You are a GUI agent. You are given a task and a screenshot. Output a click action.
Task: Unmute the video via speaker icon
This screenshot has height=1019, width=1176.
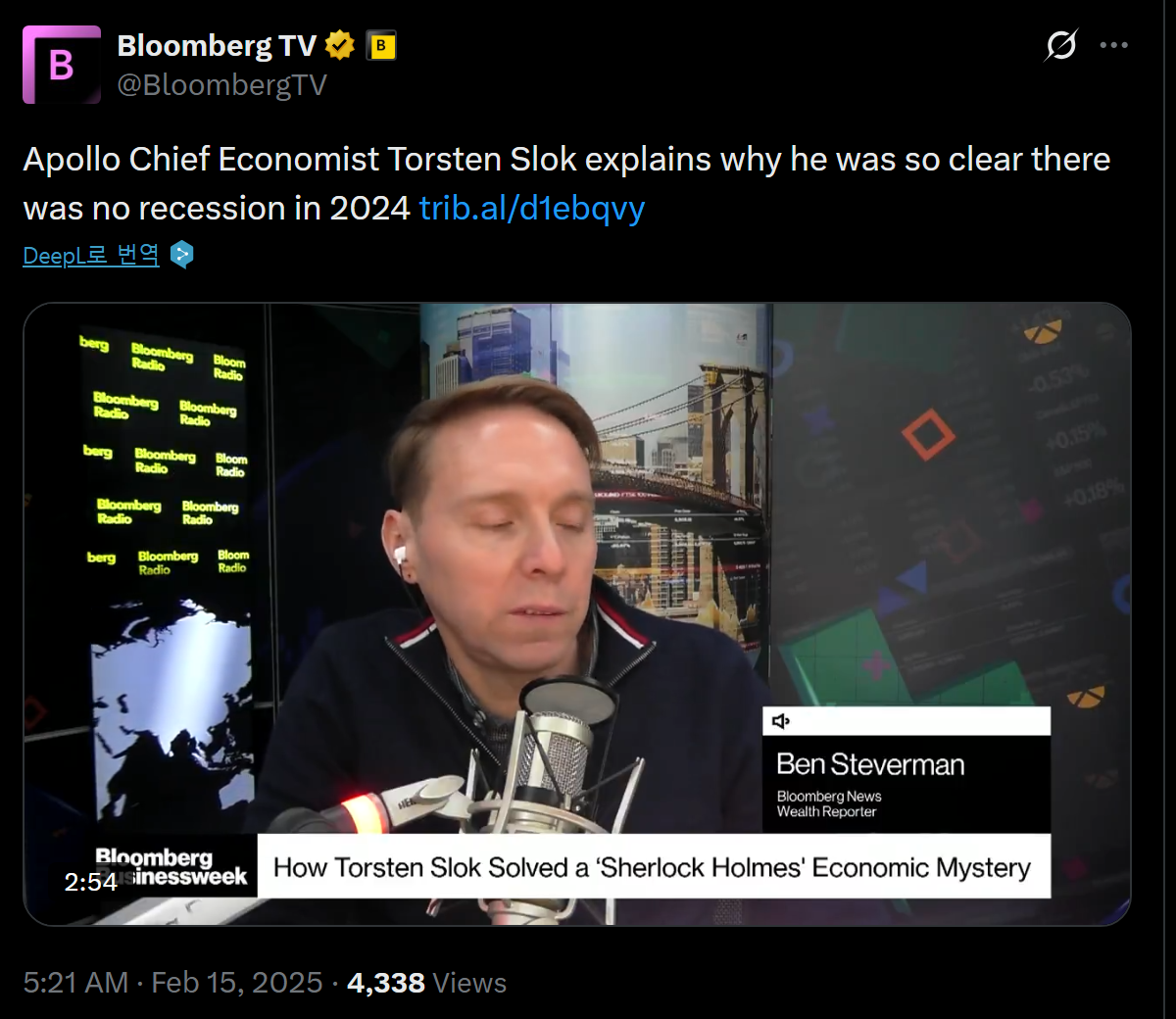781,721
